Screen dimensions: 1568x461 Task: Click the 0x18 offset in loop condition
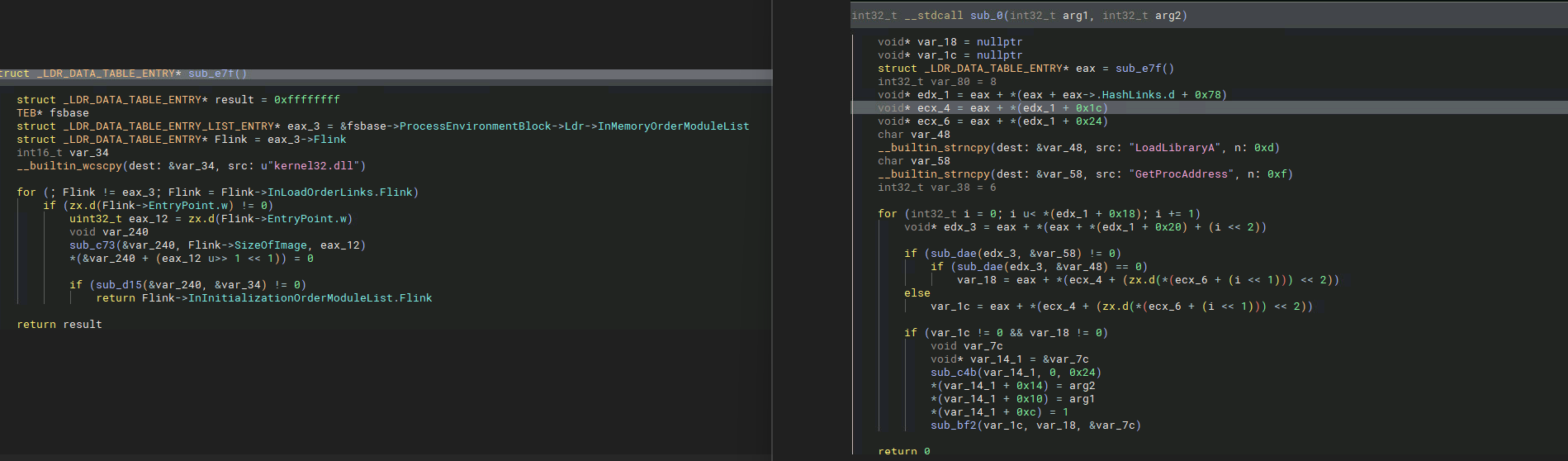click(1122, 214)
